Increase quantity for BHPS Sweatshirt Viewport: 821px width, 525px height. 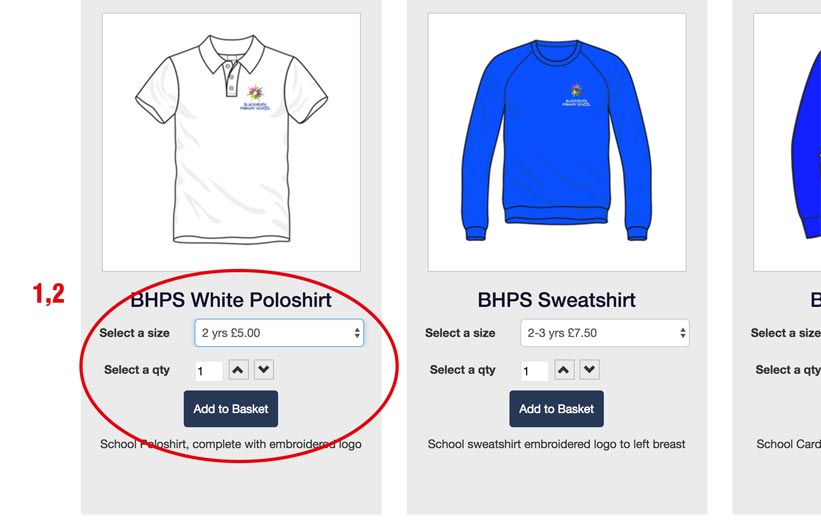coord(564,370)
